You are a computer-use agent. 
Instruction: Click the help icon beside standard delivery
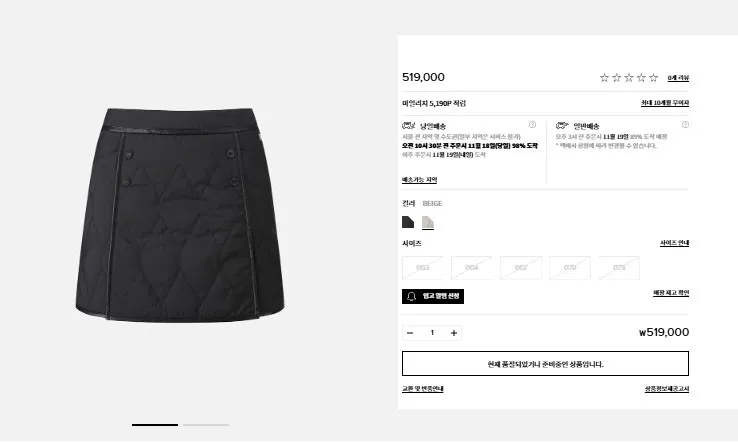coord(685,125)
